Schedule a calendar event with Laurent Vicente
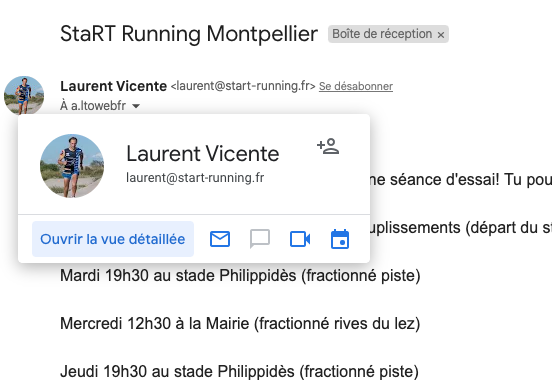 340,239
